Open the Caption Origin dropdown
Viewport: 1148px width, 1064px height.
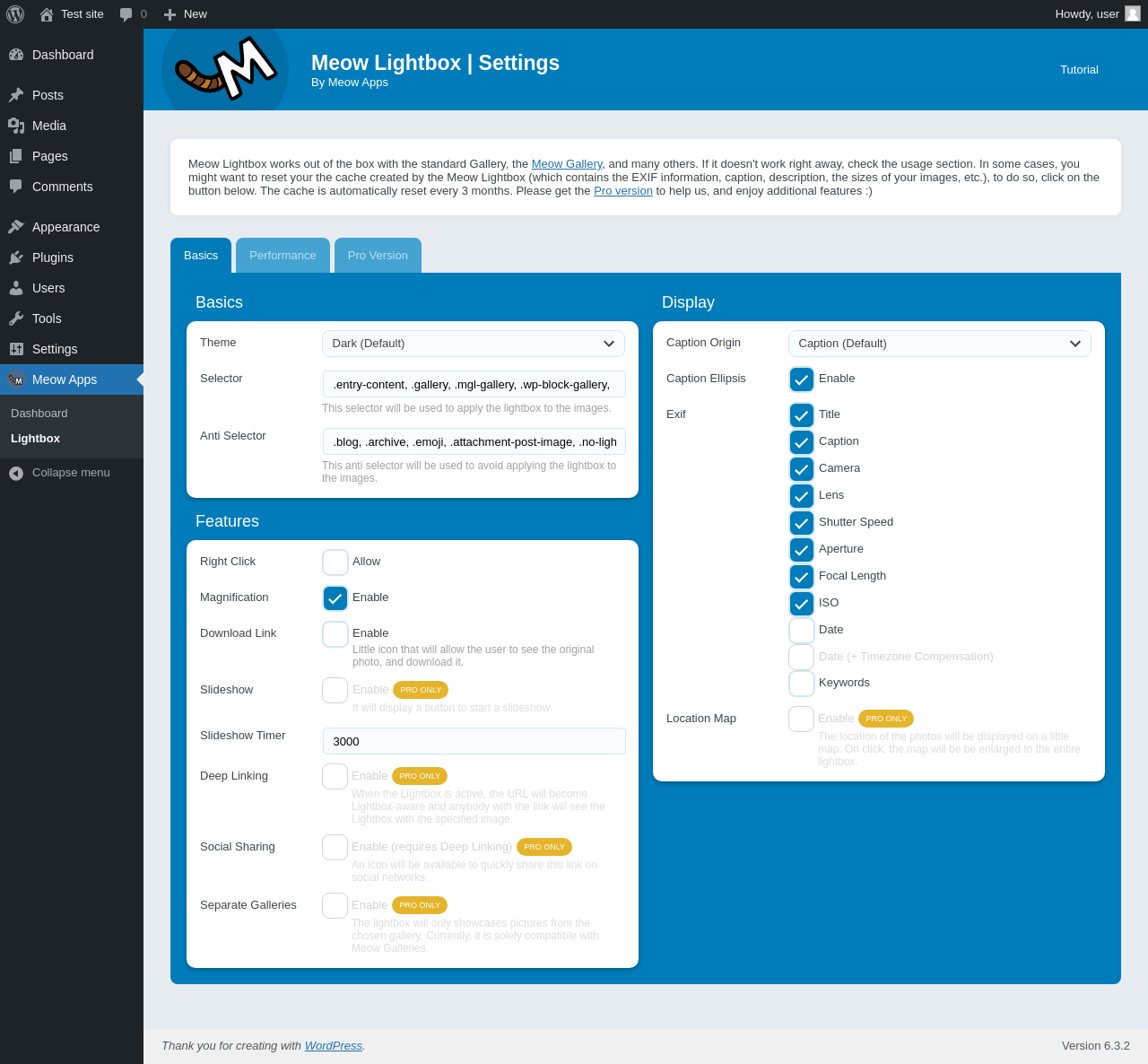click(x=940, y=344)
